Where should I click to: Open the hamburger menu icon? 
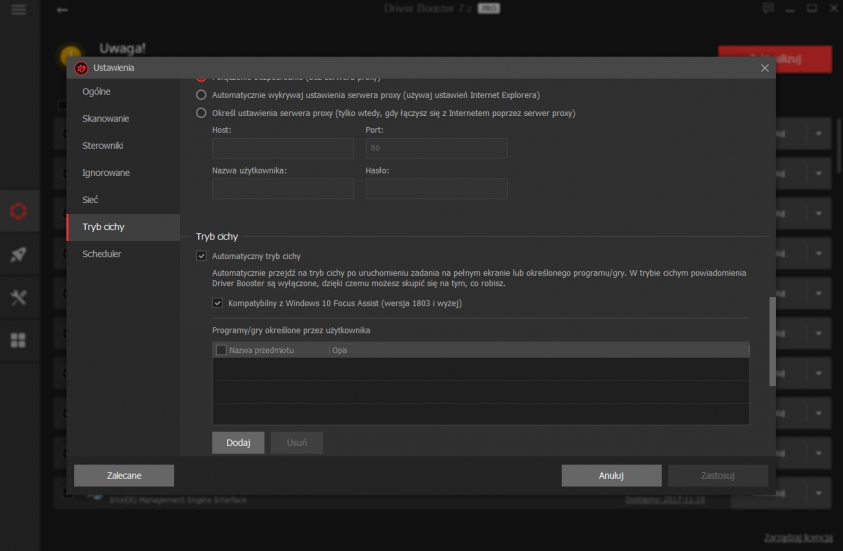click(19, 10)
